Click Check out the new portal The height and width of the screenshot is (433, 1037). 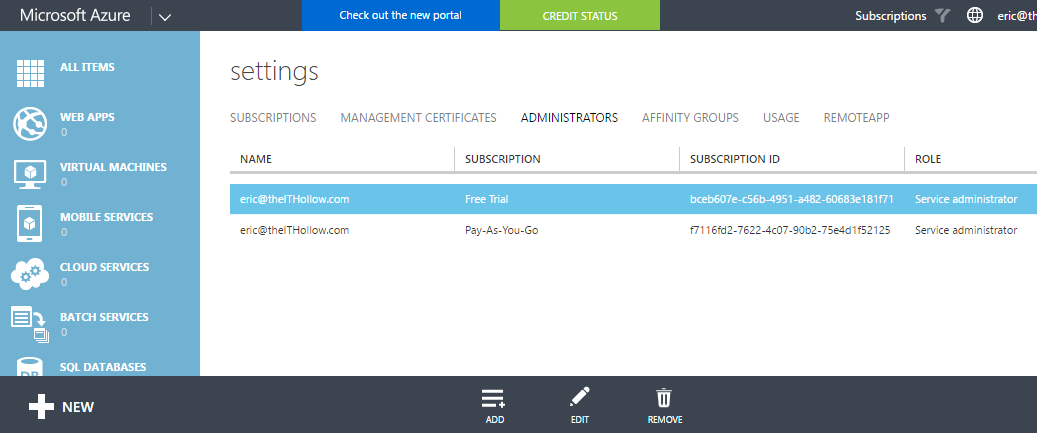(x=400, y=16)
